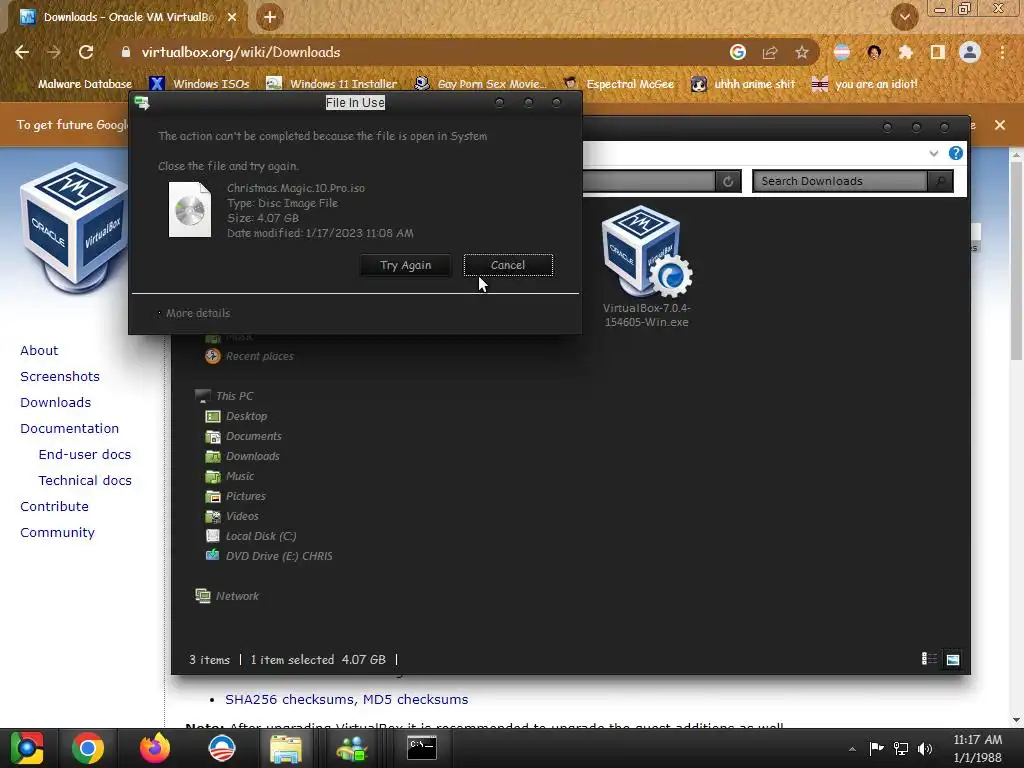
Task: Click the disc image file icon
Action: tap(190, 210)
